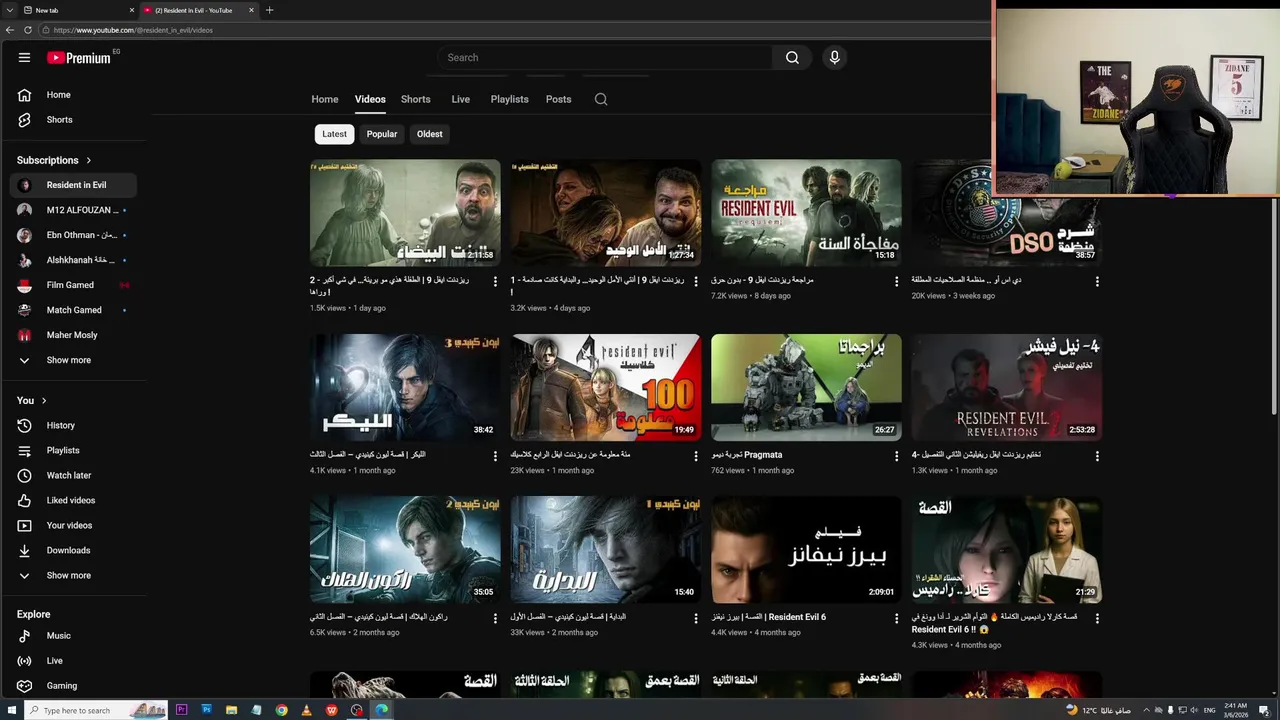Screen dimensions: 1280x720
Task: Open the Windows Start menu
Action: tap(12, 710)
